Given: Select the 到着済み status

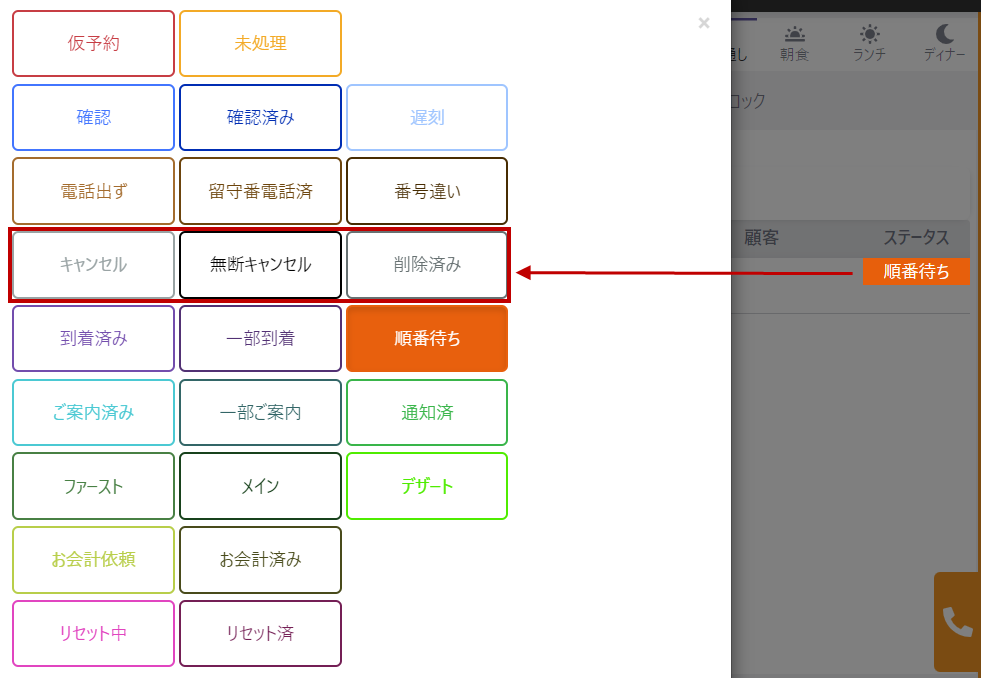Looking at the screenshot, I should point(93,338).
